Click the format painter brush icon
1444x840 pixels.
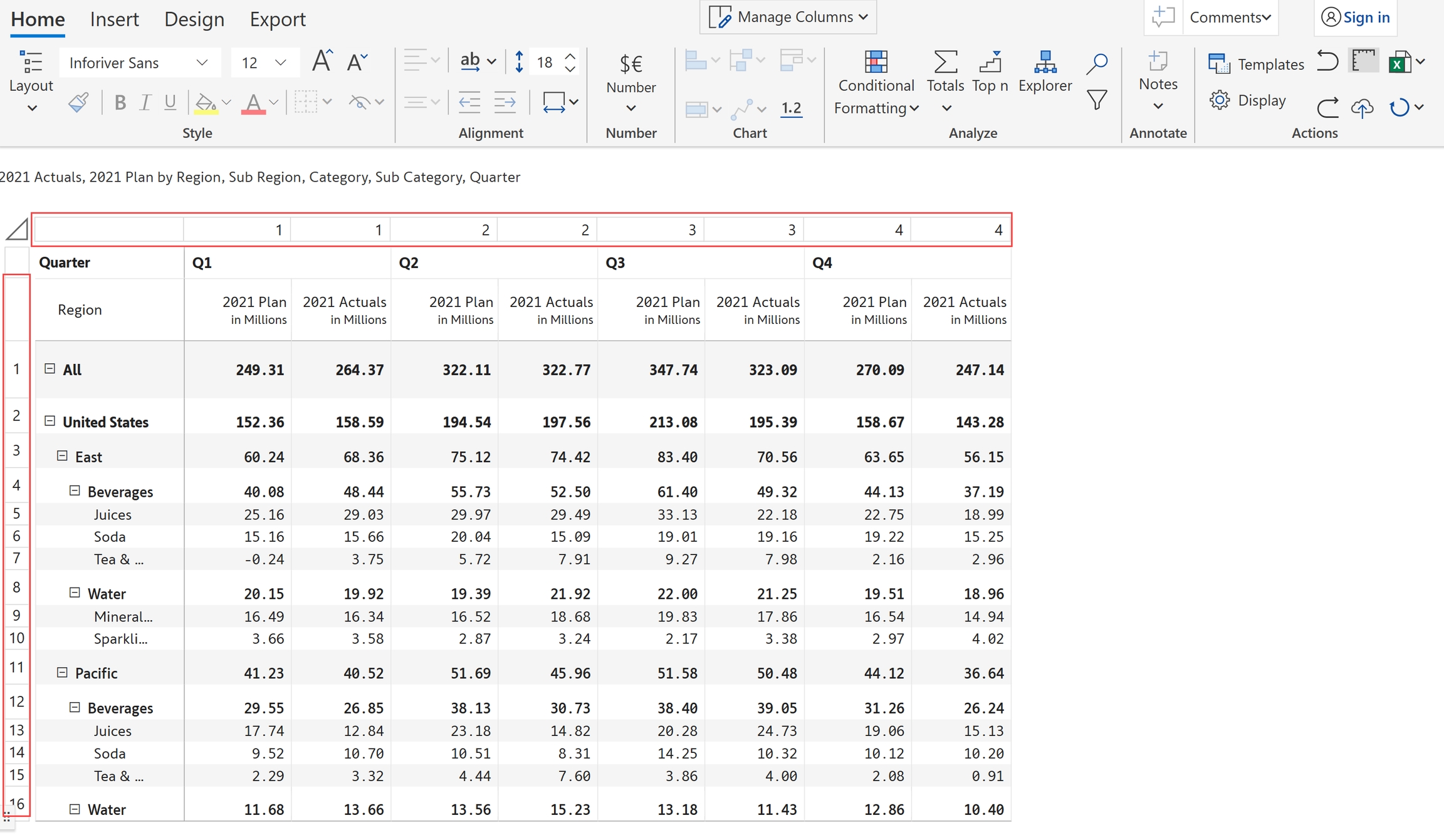(78, 102)
